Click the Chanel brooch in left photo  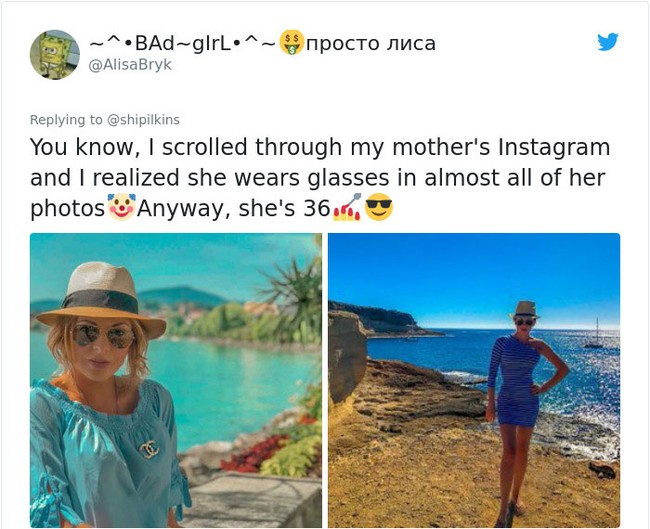click(x=148, y=449)
